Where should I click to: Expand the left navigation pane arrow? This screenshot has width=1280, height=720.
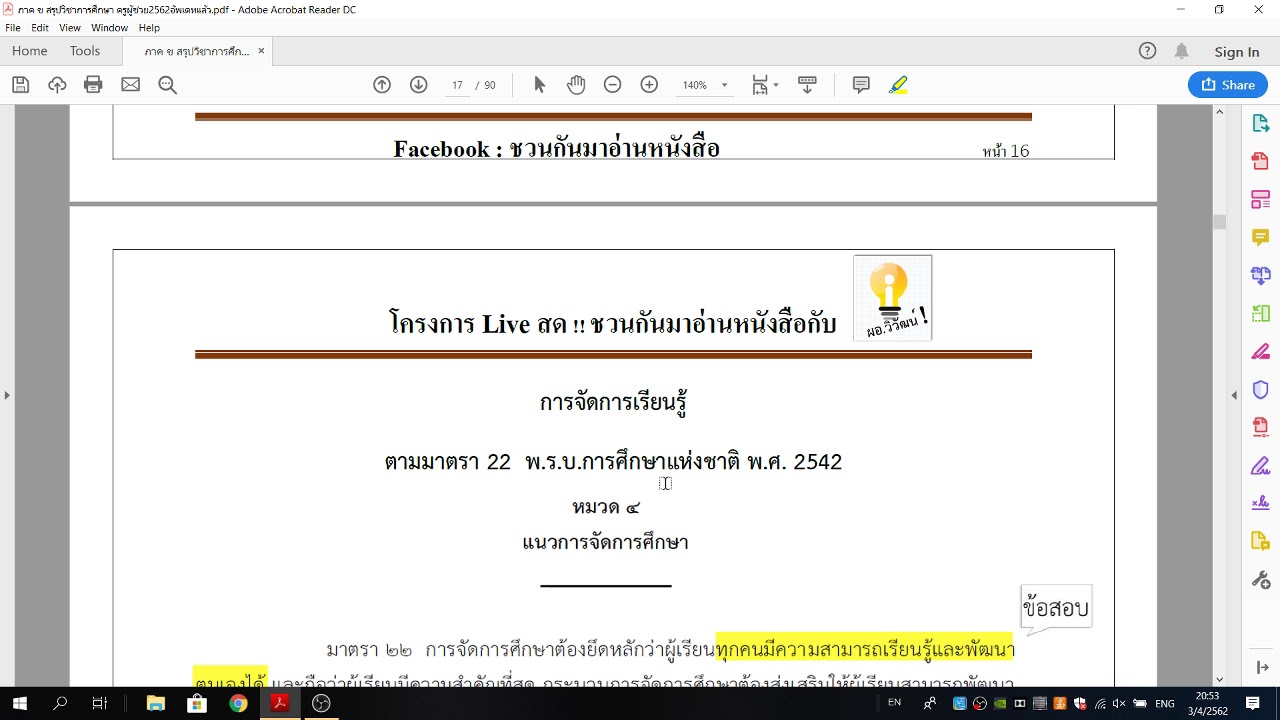(7, 395)
